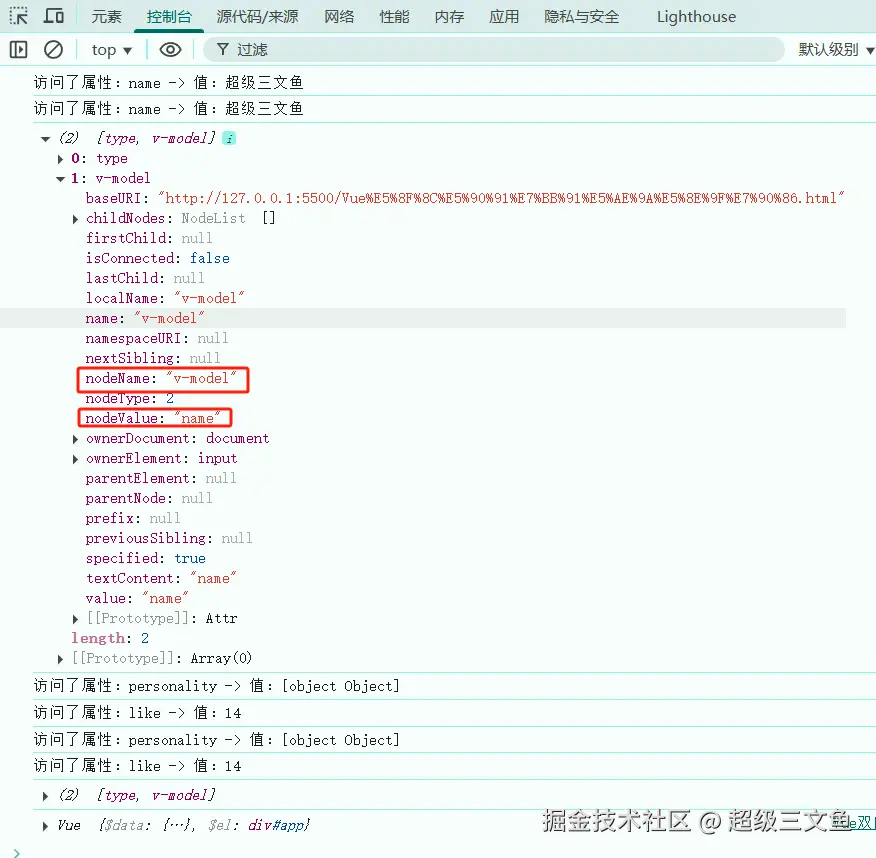
Task: Switch to the 内存 tab
Action: click(449, 17)
